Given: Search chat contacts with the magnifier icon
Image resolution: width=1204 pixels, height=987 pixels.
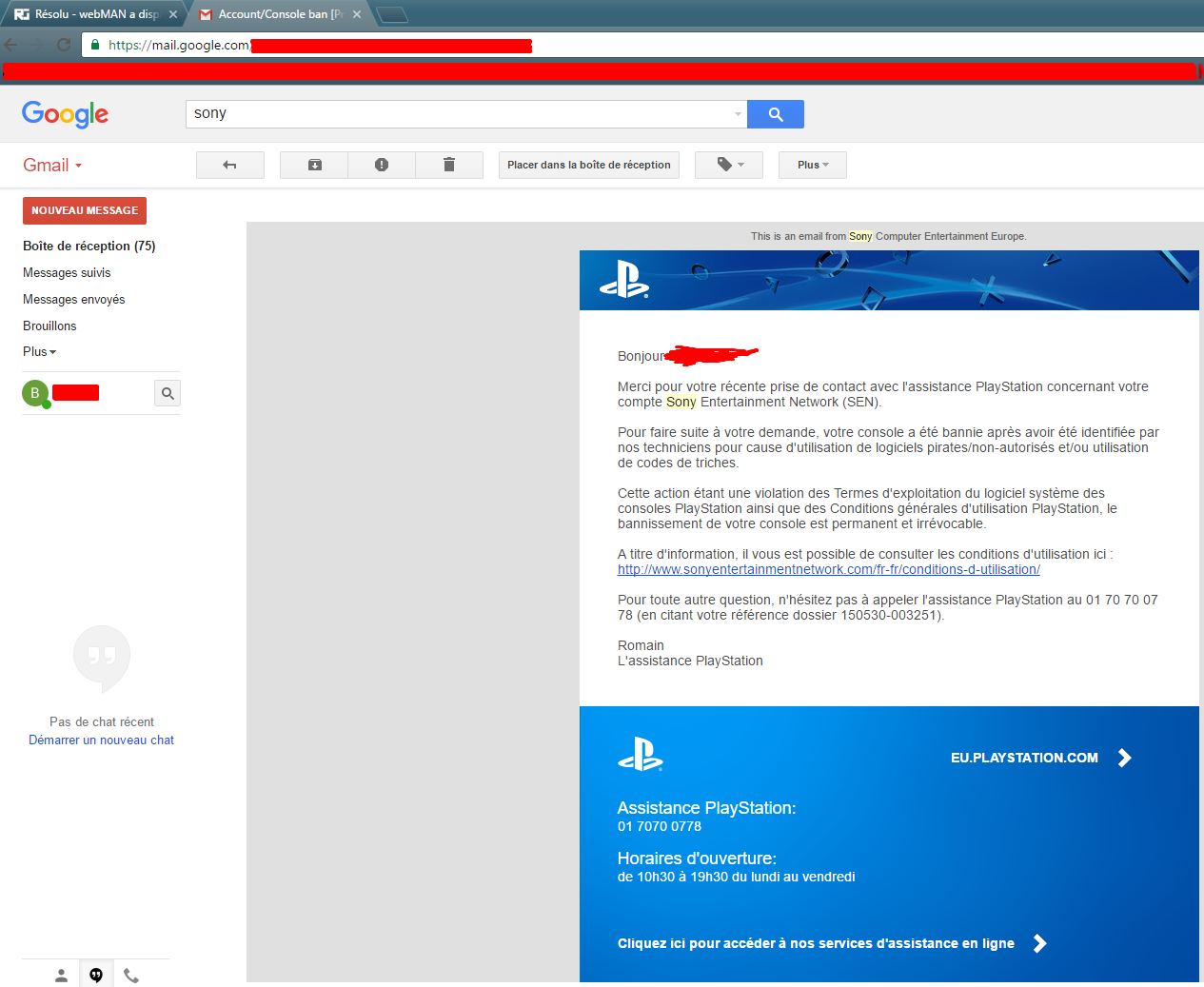Looking at the screenshot, I should click(x=168, y=393).
